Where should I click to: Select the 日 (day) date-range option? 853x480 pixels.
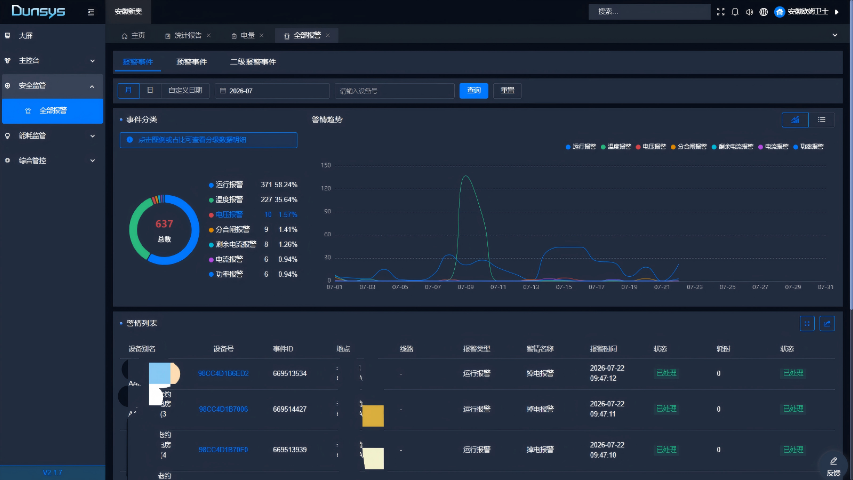tap(150, 90)
